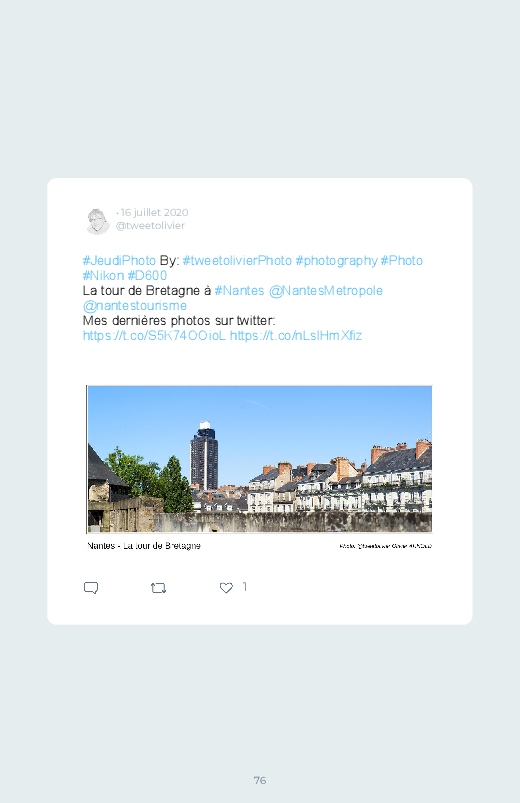The image size is (520, 803).
Task: Like the tweet with heart icon
Action: (x=226, y=587)
